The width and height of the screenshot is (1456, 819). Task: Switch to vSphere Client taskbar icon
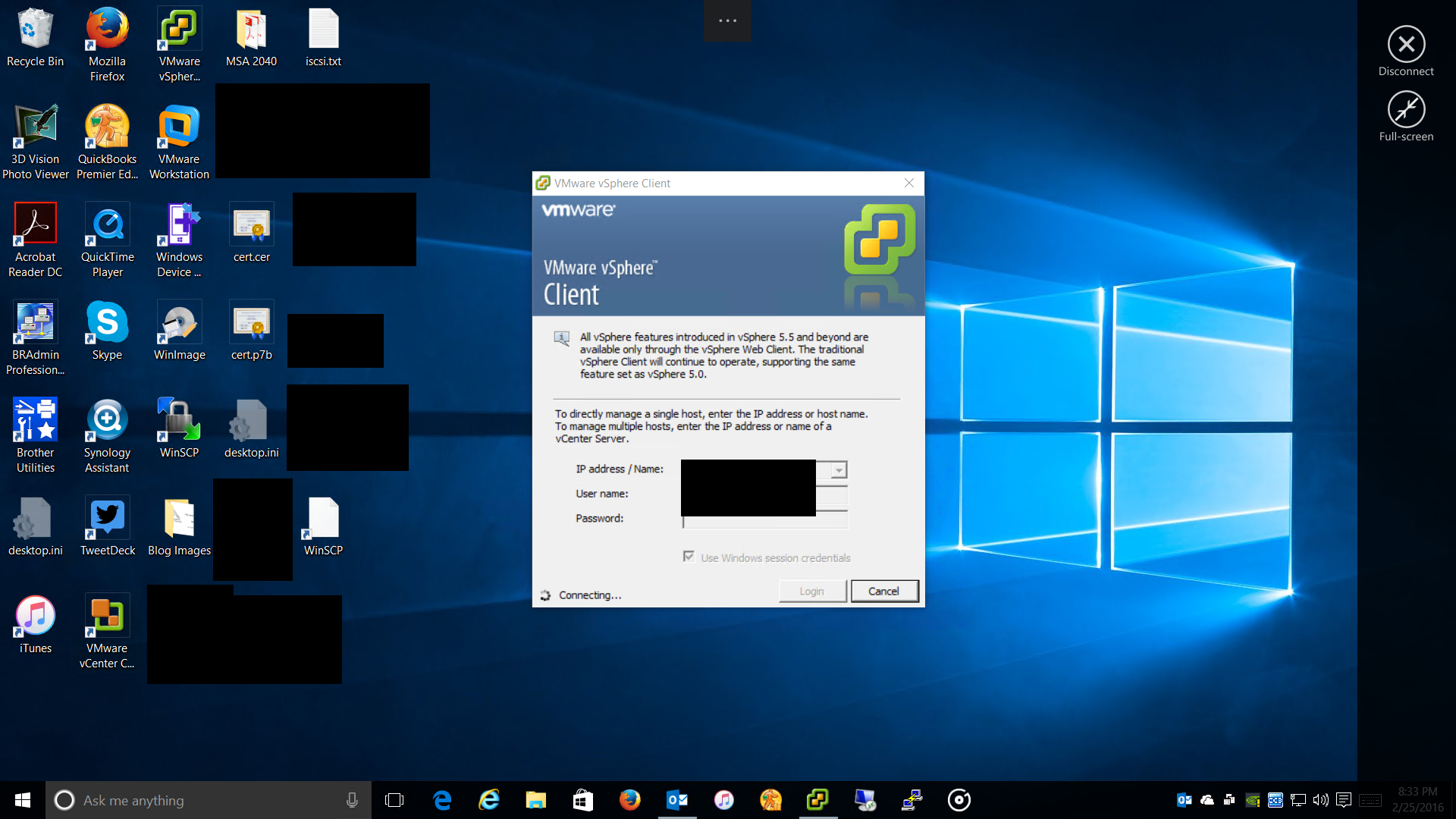tap(818, 800)
